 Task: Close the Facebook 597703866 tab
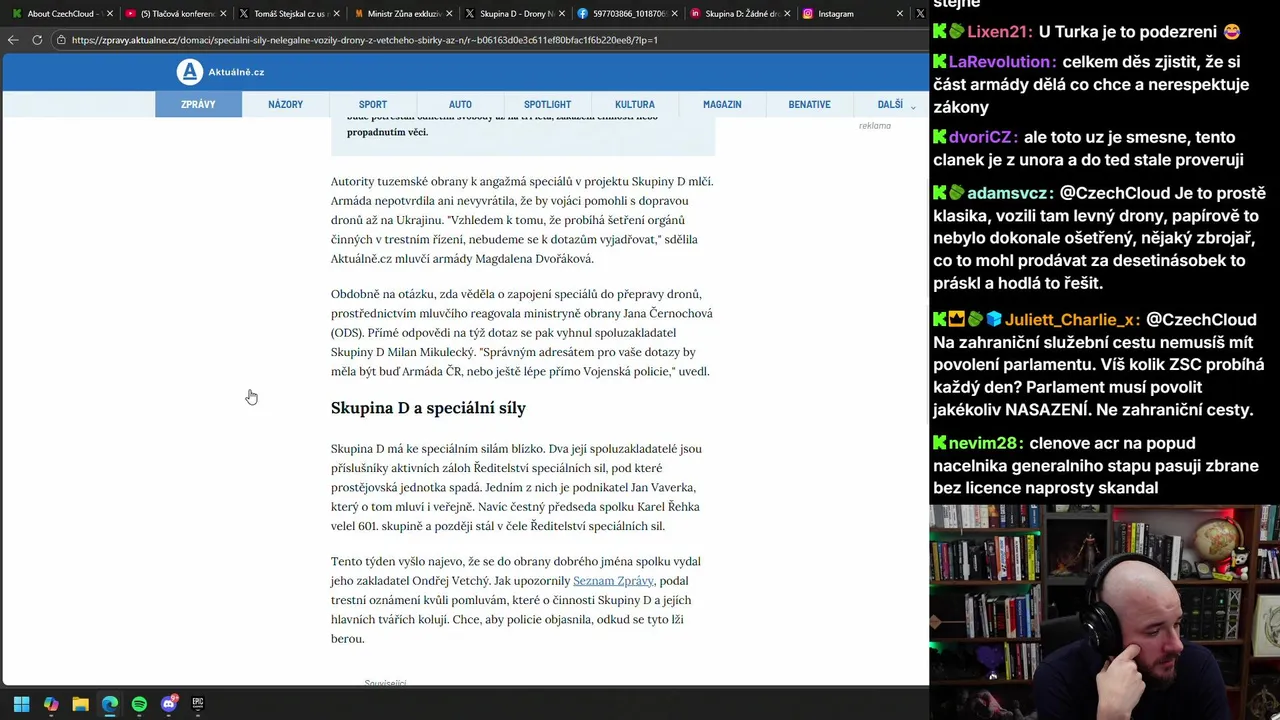click(x=674, y=14)
